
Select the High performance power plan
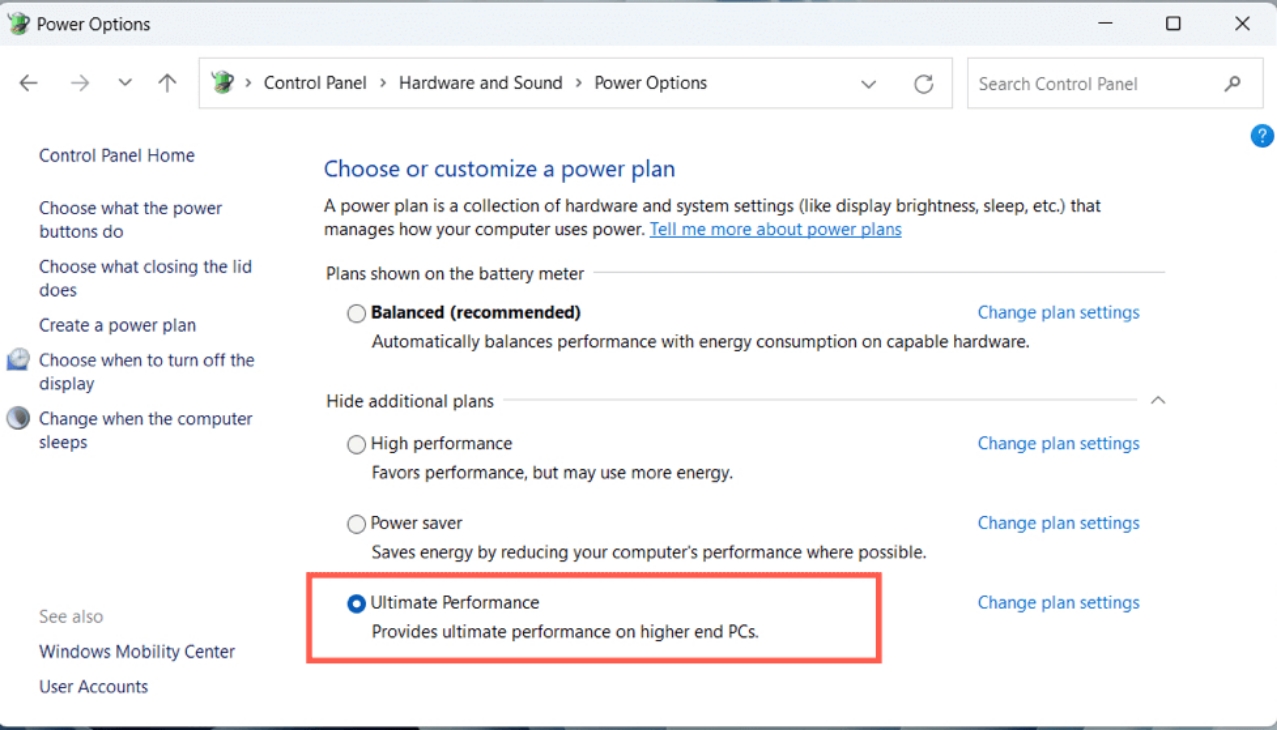[356, 445]
